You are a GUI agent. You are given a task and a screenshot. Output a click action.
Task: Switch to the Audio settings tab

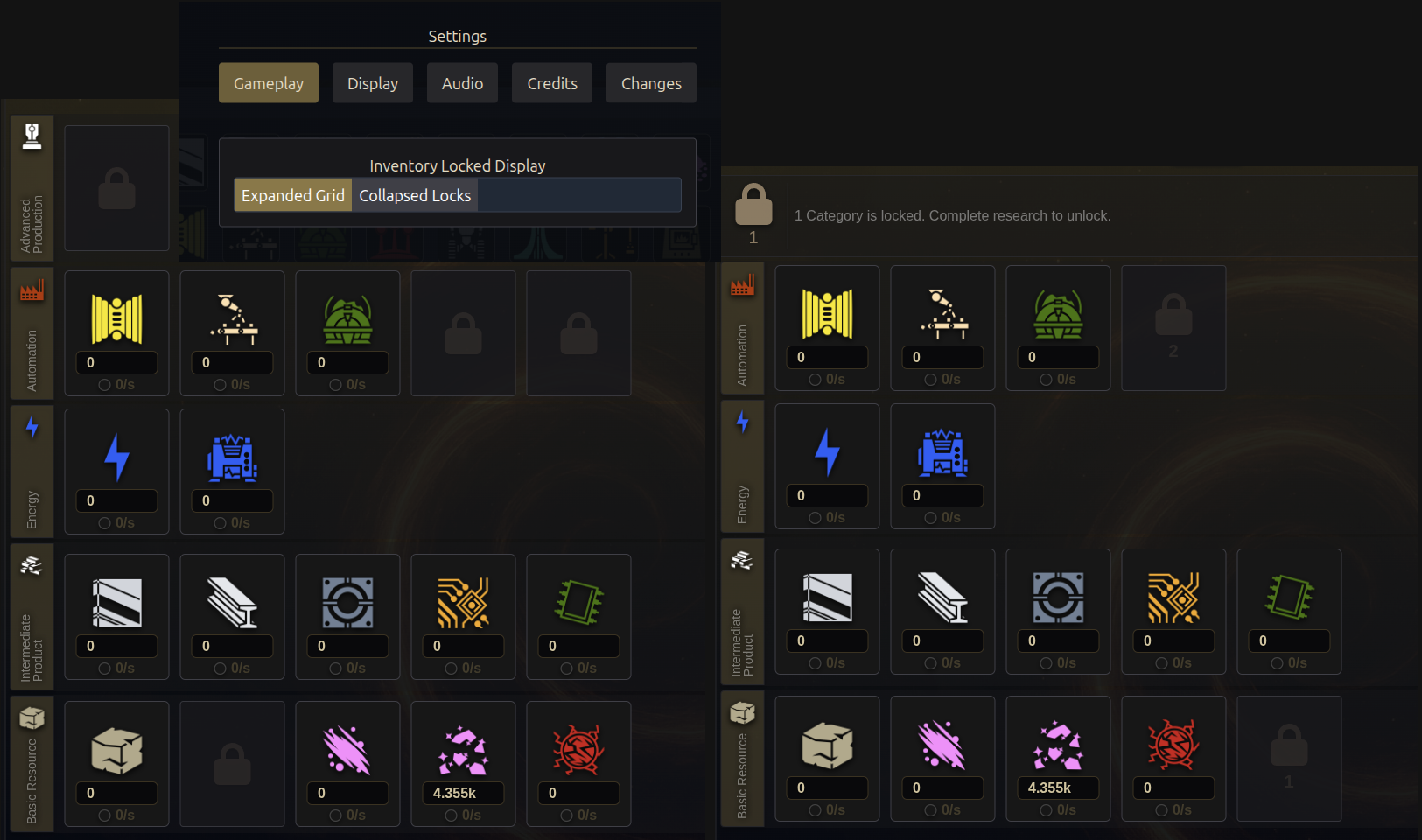(x=462, y=83)
